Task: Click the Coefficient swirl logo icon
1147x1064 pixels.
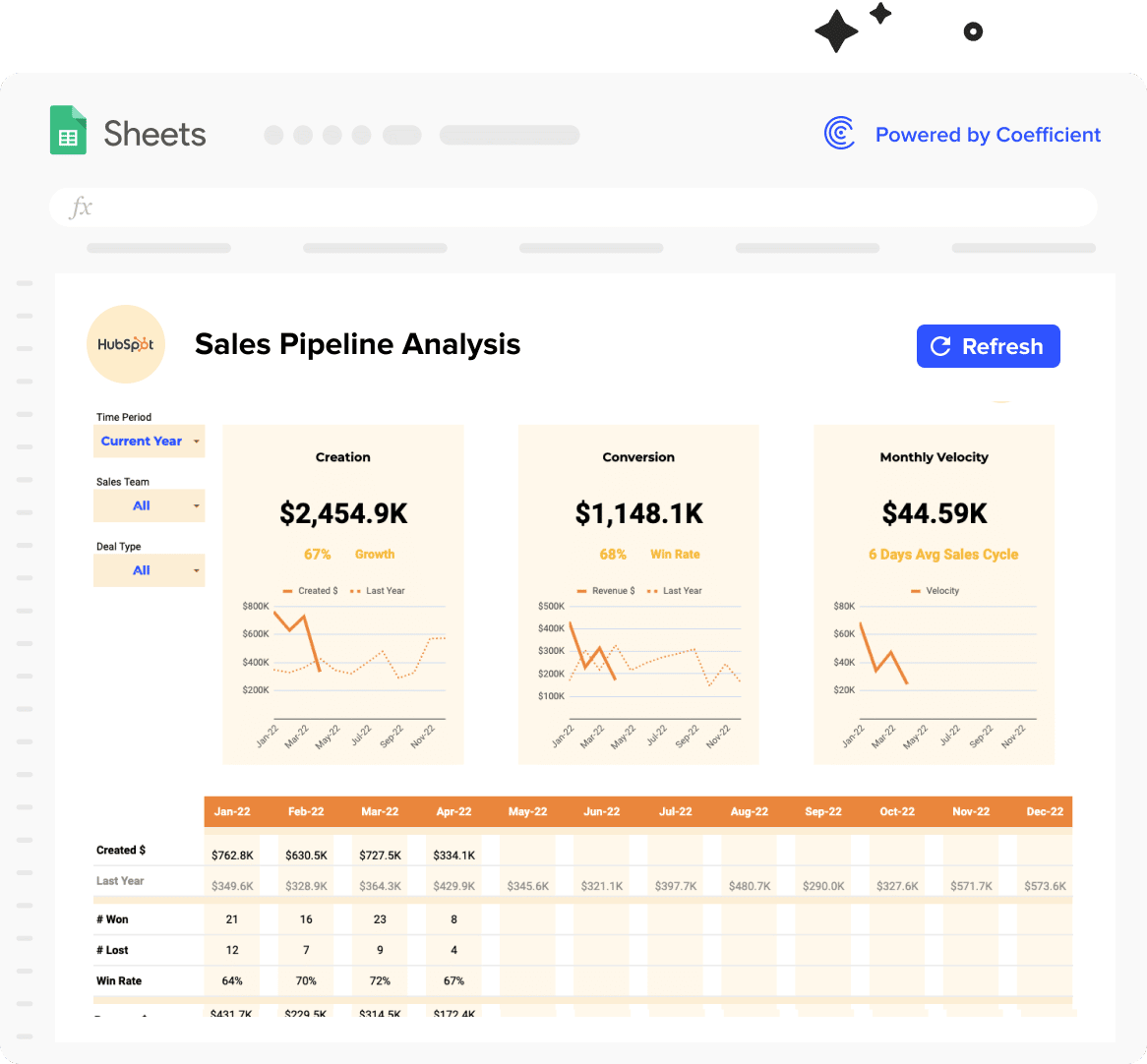Action: (x=839, y=133)
